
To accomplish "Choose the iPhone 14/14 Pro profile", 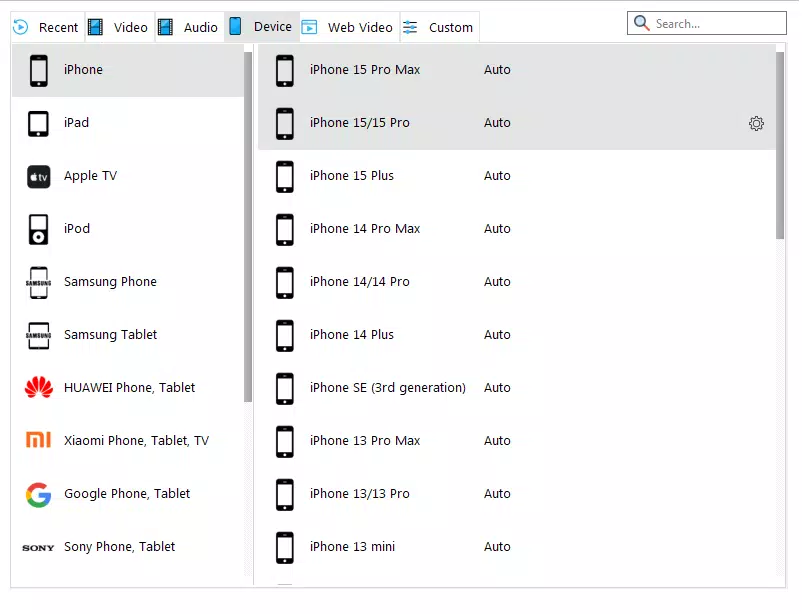I will coord(517,282).
